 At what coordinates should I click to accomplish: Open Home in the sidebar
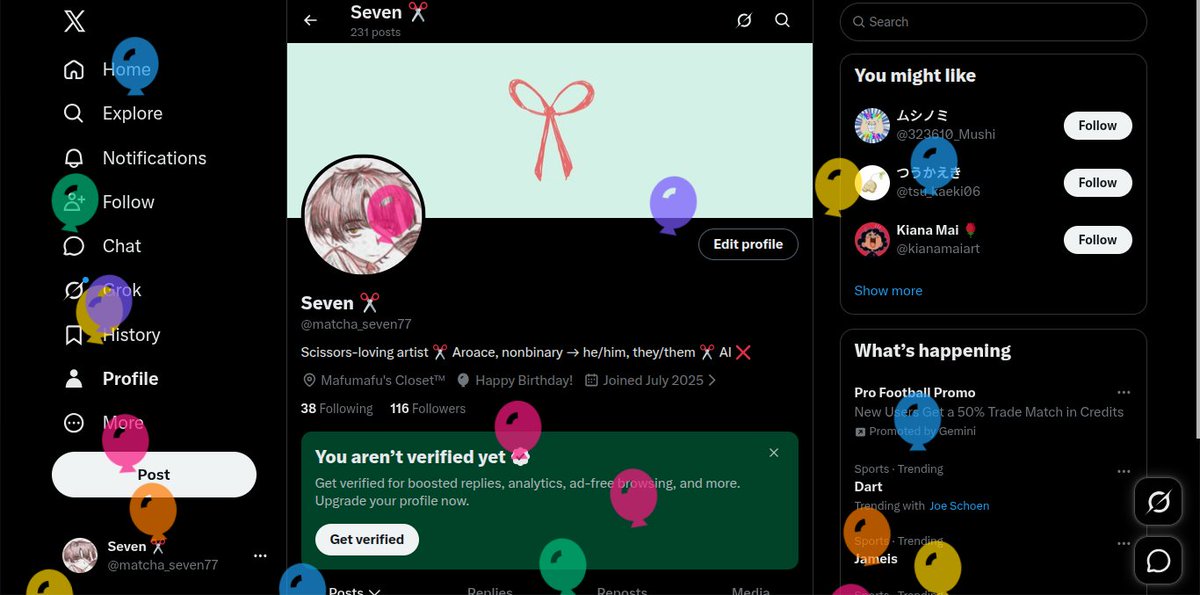click(107, 70)
